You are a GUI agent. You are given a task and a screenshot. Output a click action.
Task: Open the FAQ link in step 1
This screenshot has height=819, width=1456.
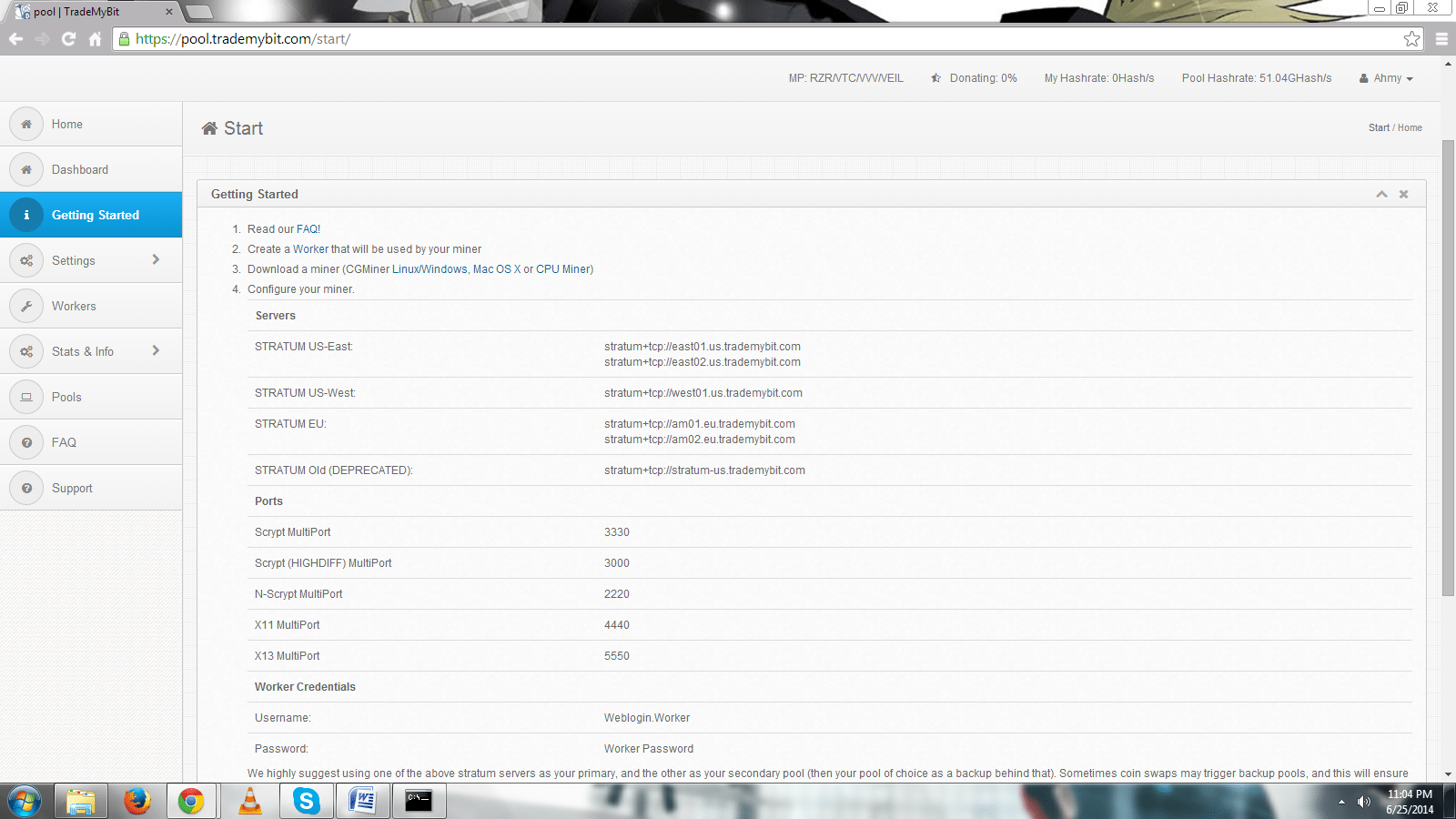coord(308,229)
